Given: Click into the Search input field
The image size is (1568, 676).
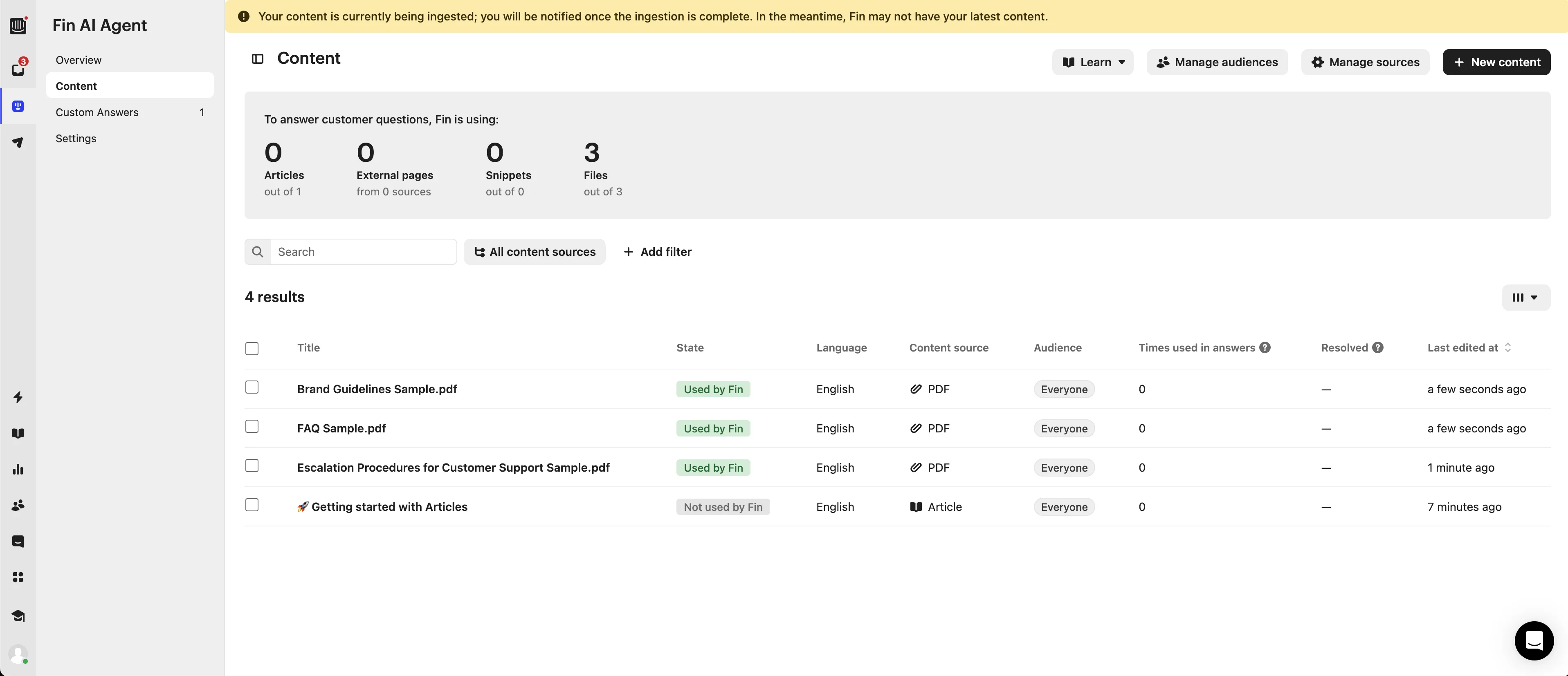Looking at the screenshot, I should point(363,252).
